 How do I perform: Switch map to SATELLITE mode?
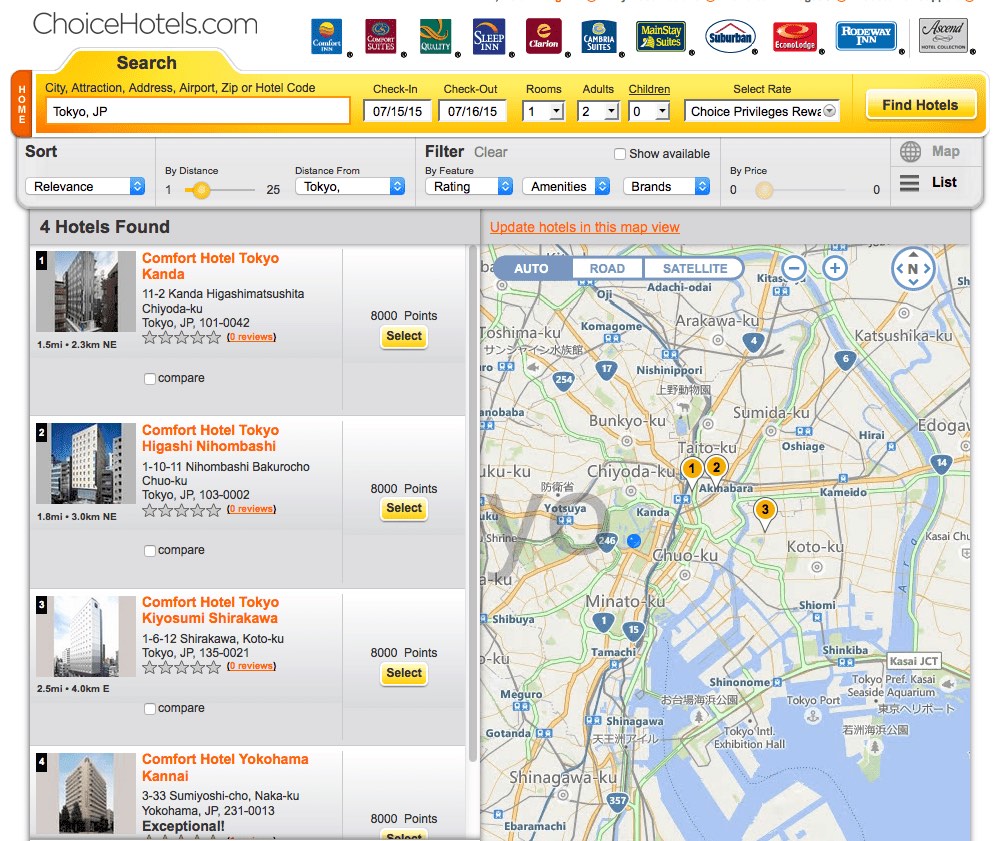(x=695, y=268)
